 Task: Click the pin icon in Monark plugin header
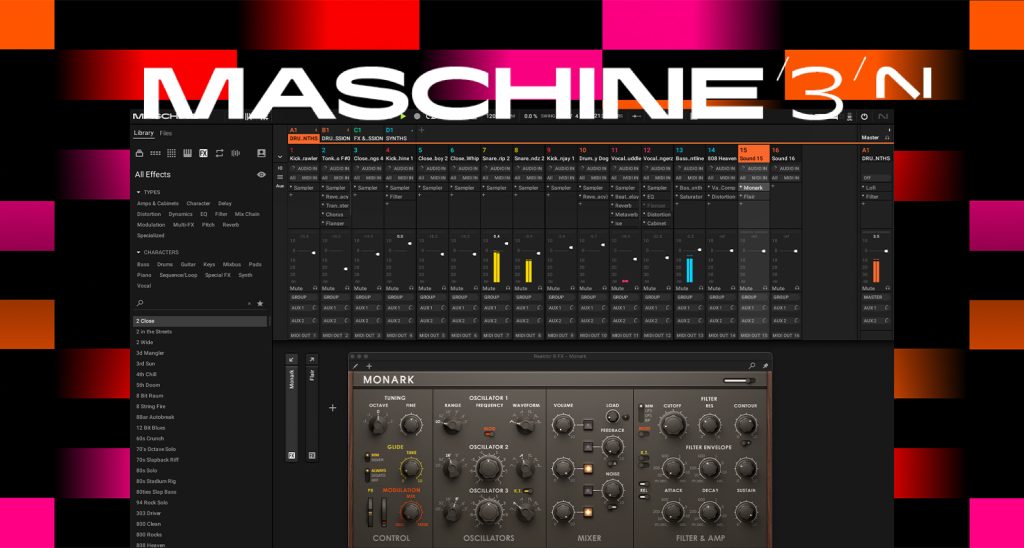[765, 366]
